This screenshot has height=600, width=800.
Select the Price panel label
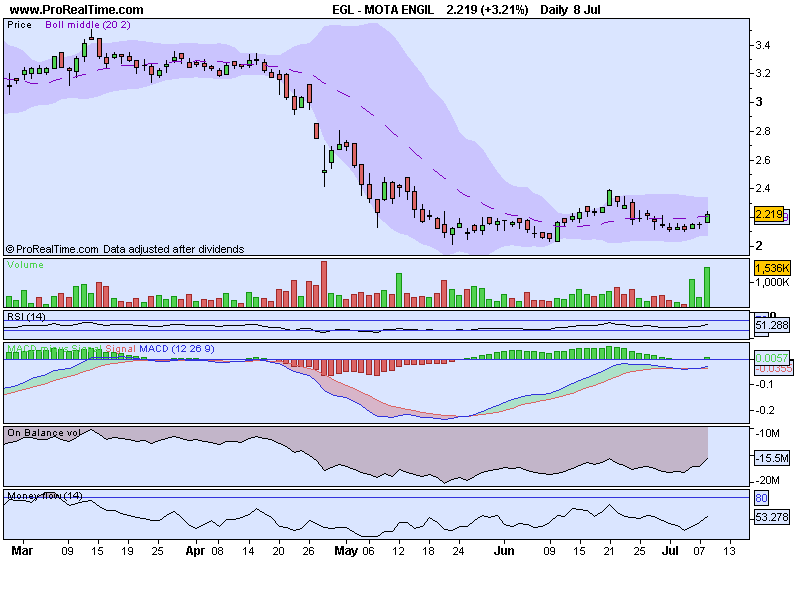(x=19, y=25)
